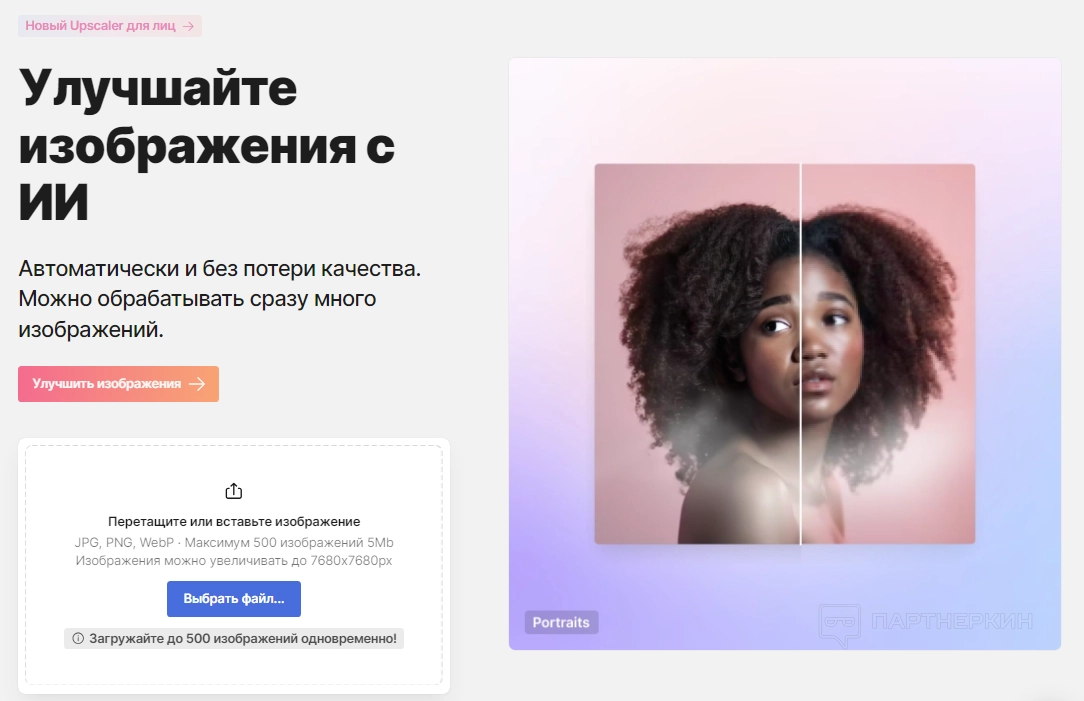Click the arrow icon inside 'Улучшить изображения' button
This screenshot has width=1084, height=701.
[x=197, y=384]
